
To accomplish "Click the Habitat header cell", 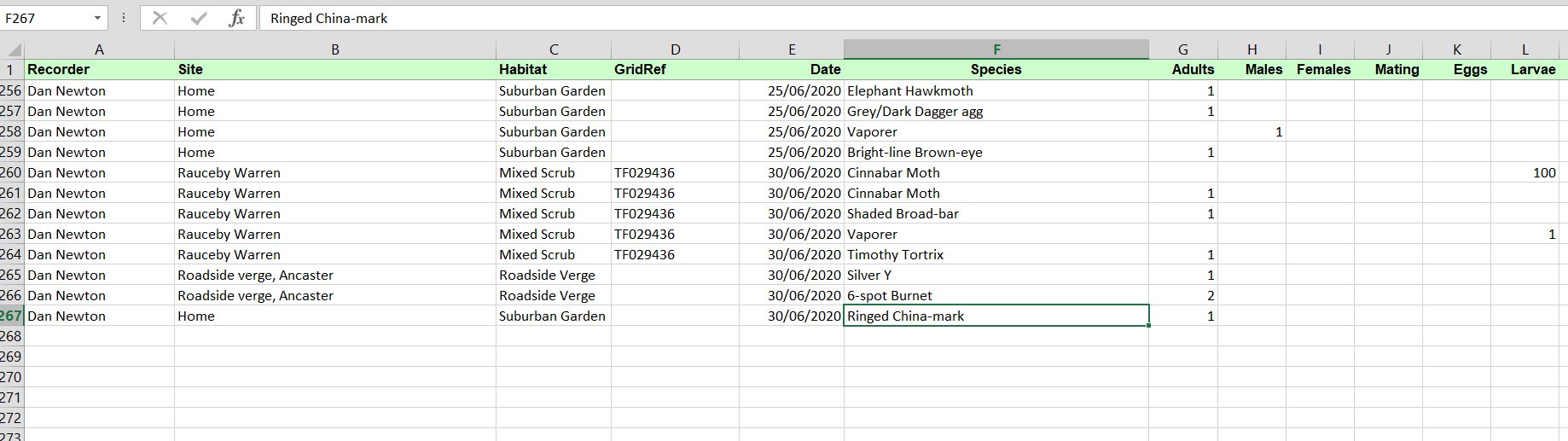I will pyautogui.click(x=554, y=70).
